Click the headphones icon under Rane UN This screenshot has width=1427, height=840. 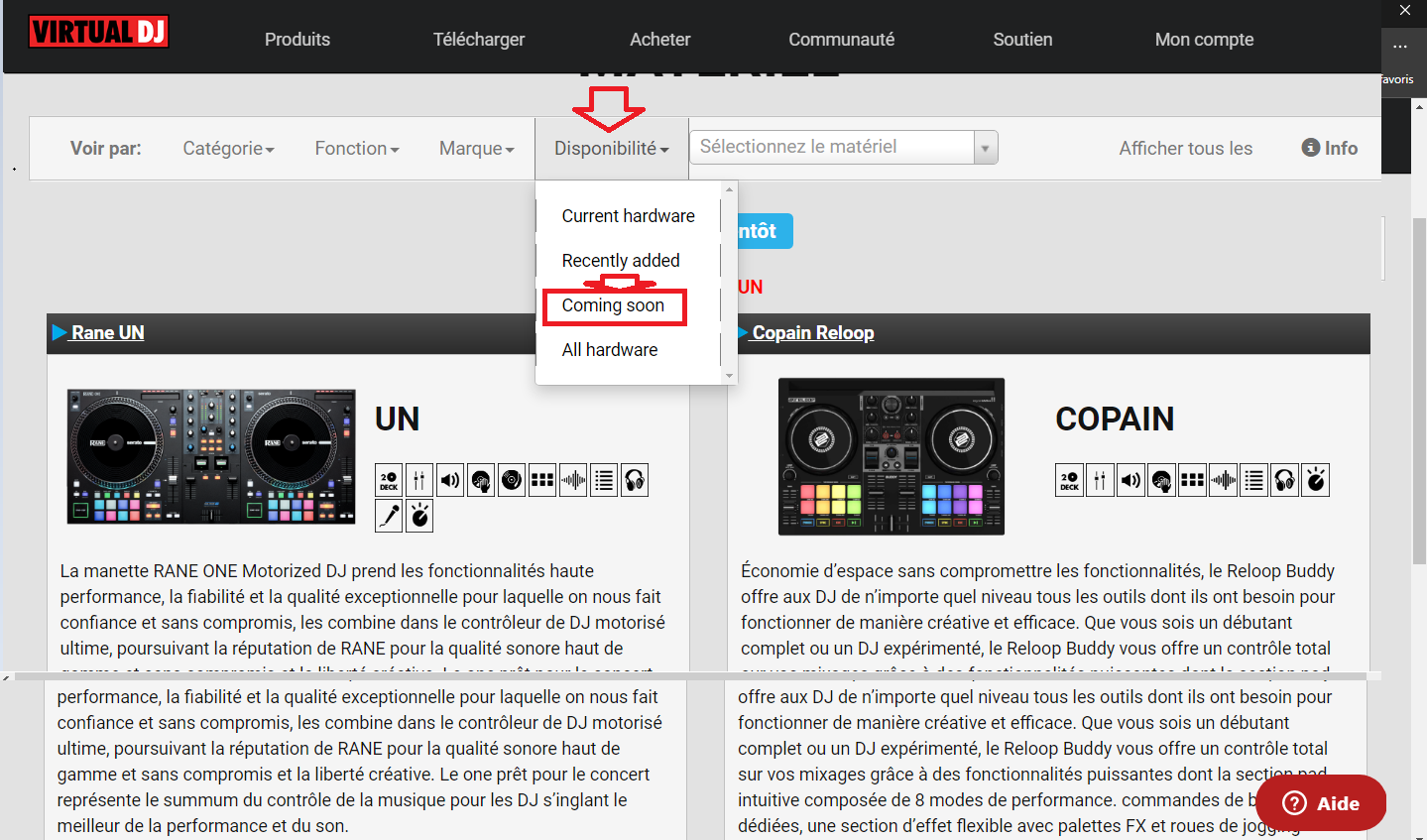point(635,481)
